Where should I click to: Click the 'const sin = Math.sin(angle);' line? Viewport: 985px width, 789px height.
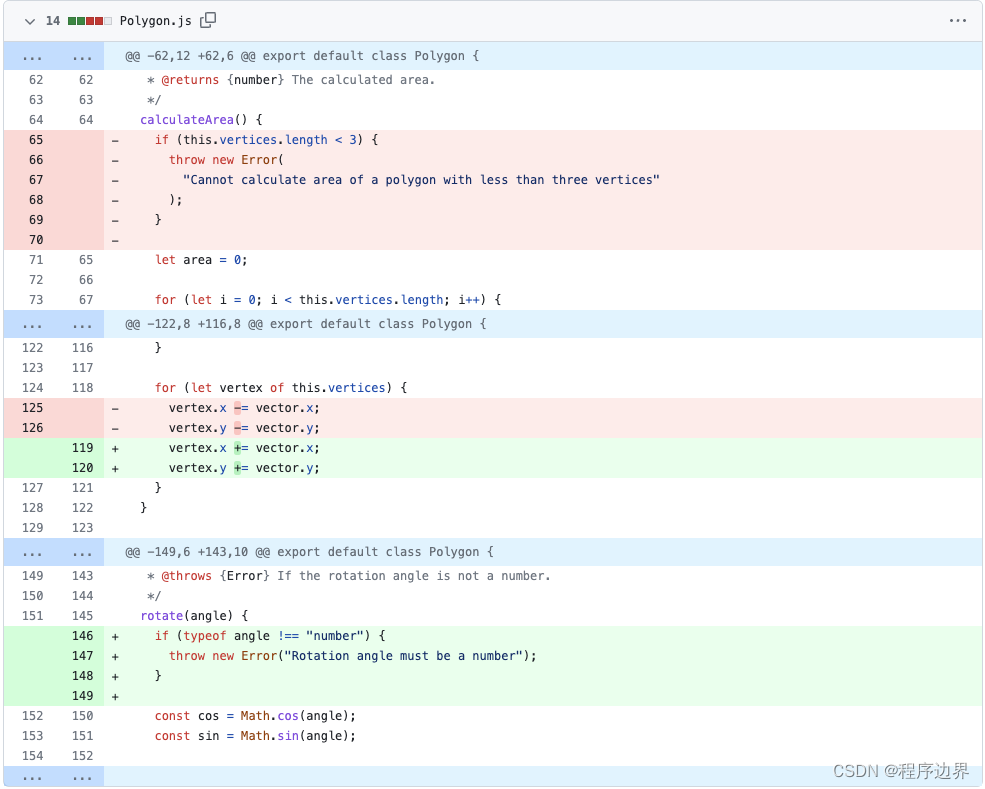[255, 737]
